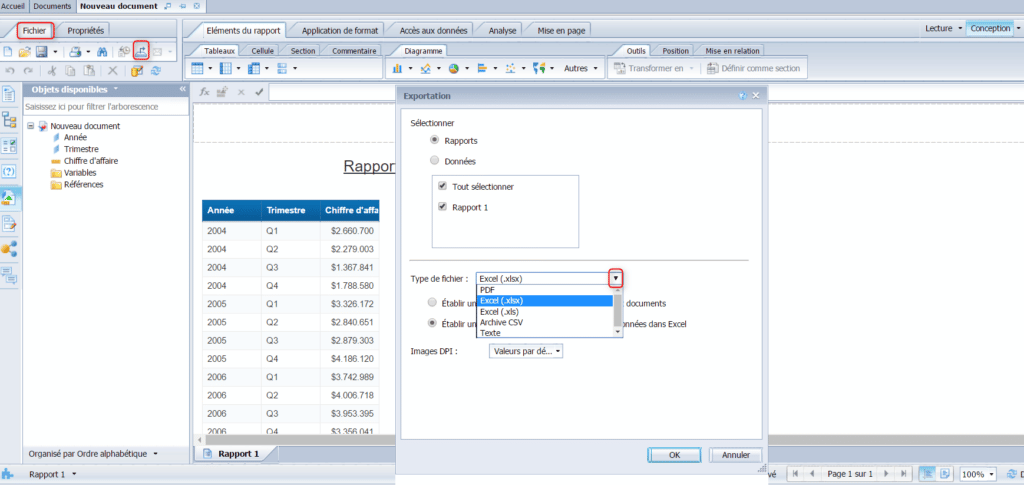The height and width of the screenshot is (485, 1024).
Task: Insert vertical table icon in Tableaux
Action: click(198, 68)
